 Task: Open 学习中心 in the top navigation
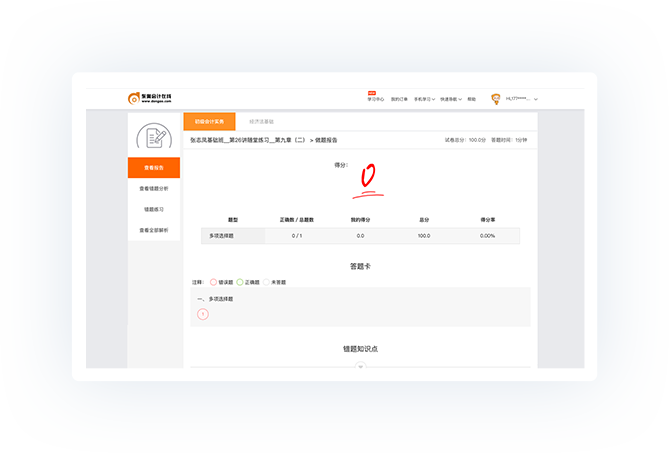tap(375, 99)
